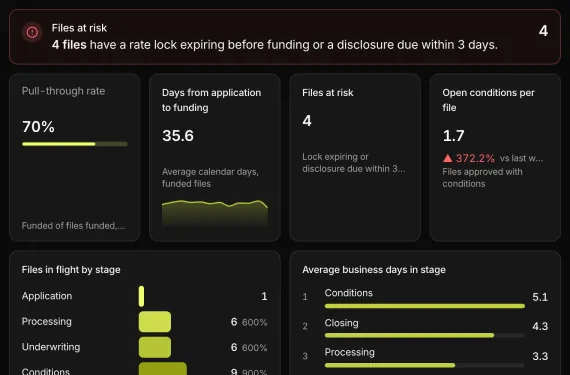
Task: Select Conditions in Average business days list
Action: tap(349, 293)
